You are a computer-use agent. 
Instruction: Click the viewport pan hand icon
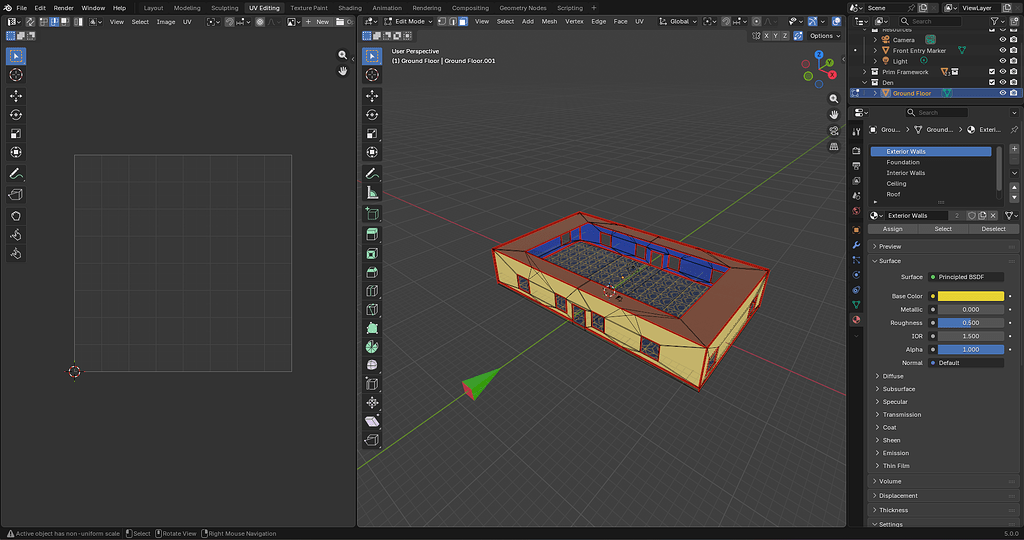point(834,115)
